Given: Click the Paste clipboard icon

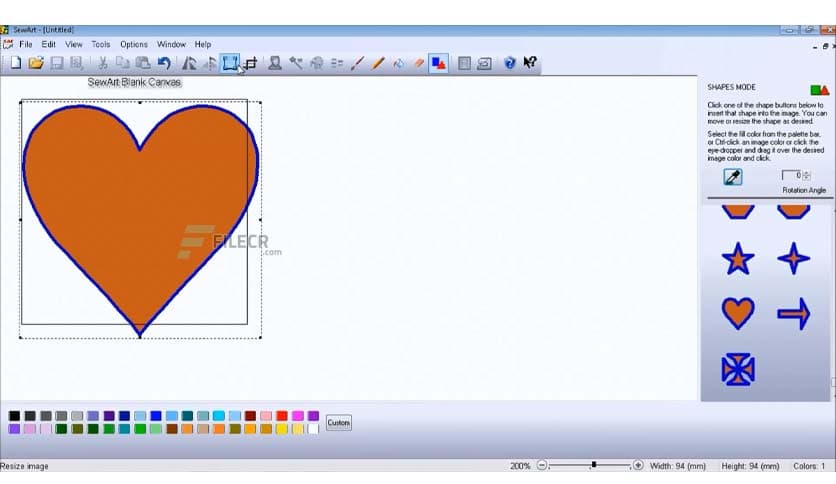Looking at the screenshot, I should [x=143, y=63].
